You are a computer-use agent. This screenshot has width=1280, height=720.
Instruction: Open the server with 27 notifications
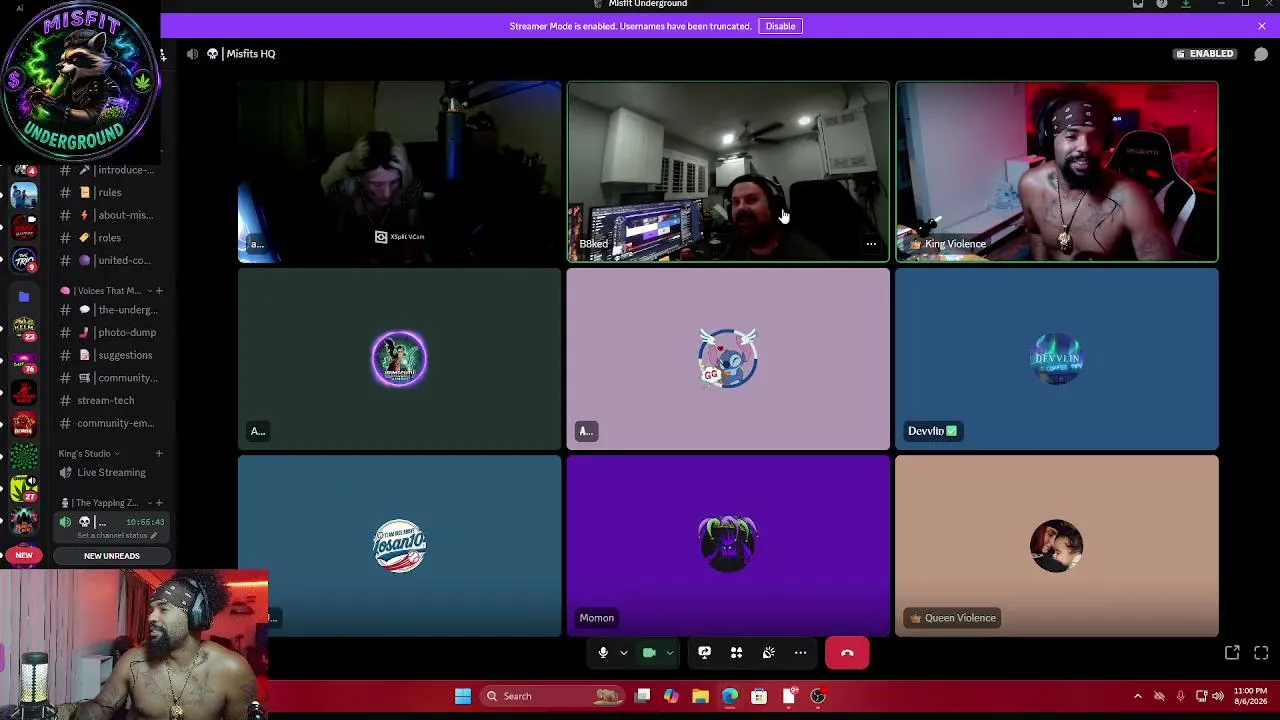click(24, 488)
